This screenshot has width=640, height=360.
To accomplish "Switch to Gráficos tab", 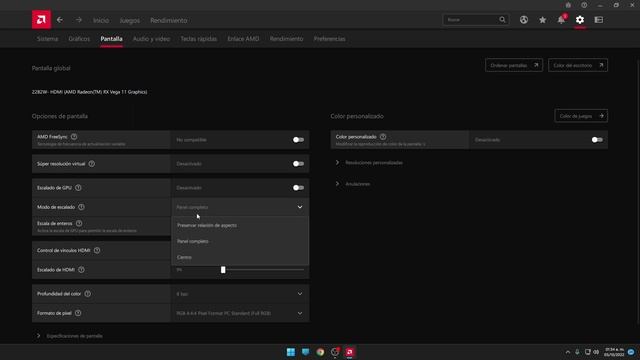I will coord(79,39).
